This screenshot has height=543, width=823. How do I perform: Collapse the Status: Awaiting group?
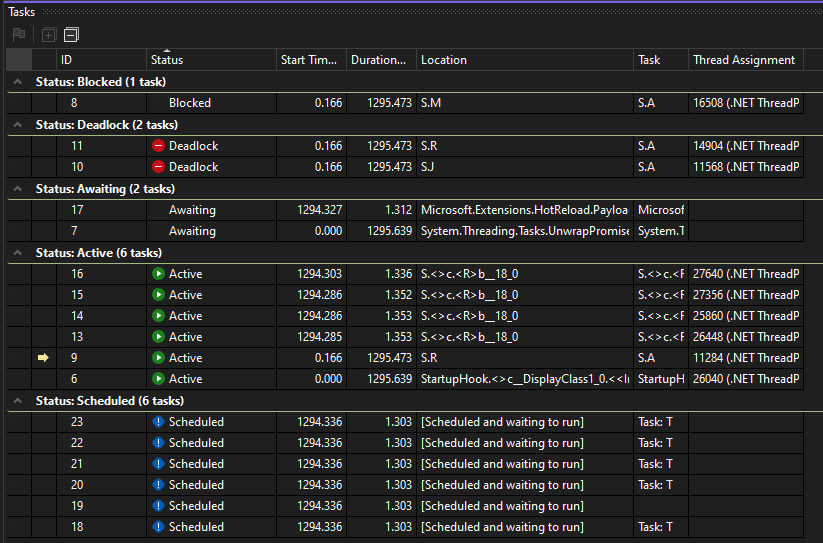coord(18,189)
